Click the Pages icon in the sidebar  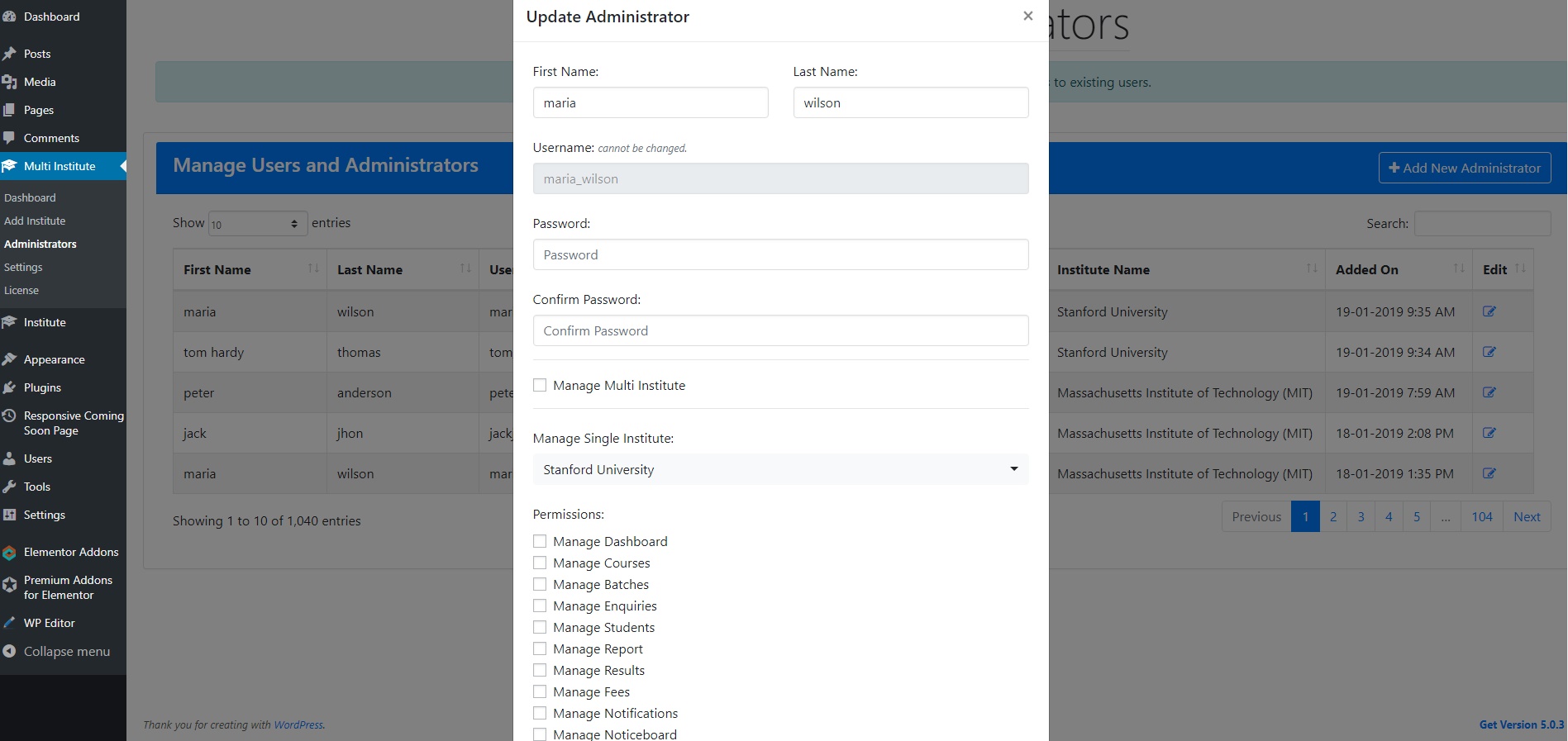coord(9,110)
